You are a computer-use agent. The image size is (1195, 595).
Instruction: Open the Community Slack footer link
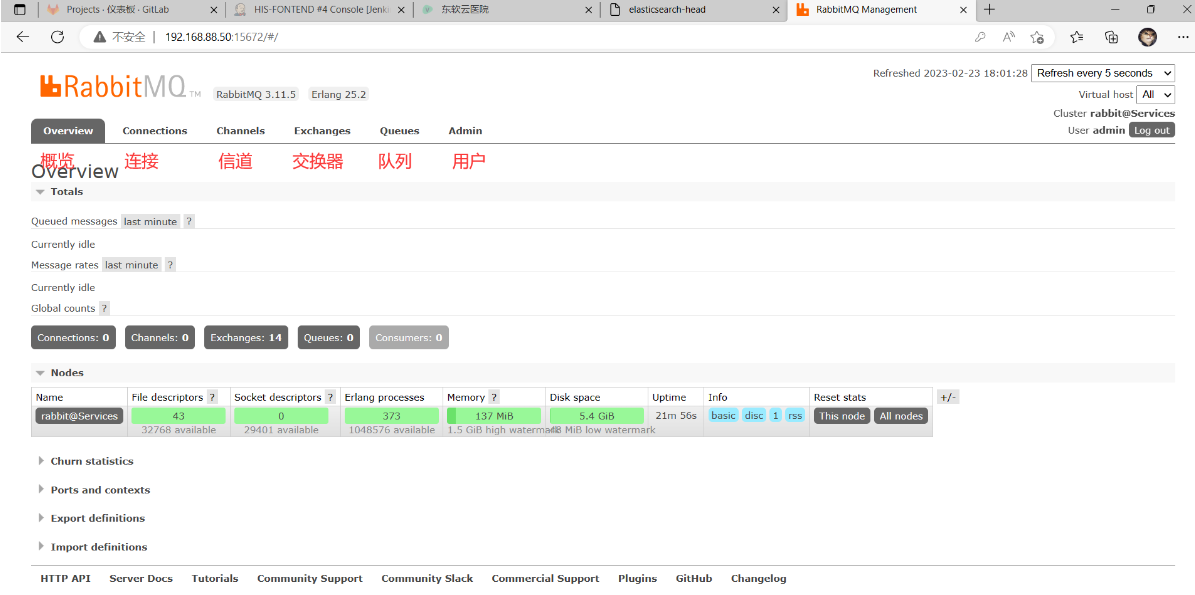pos(428,579)
